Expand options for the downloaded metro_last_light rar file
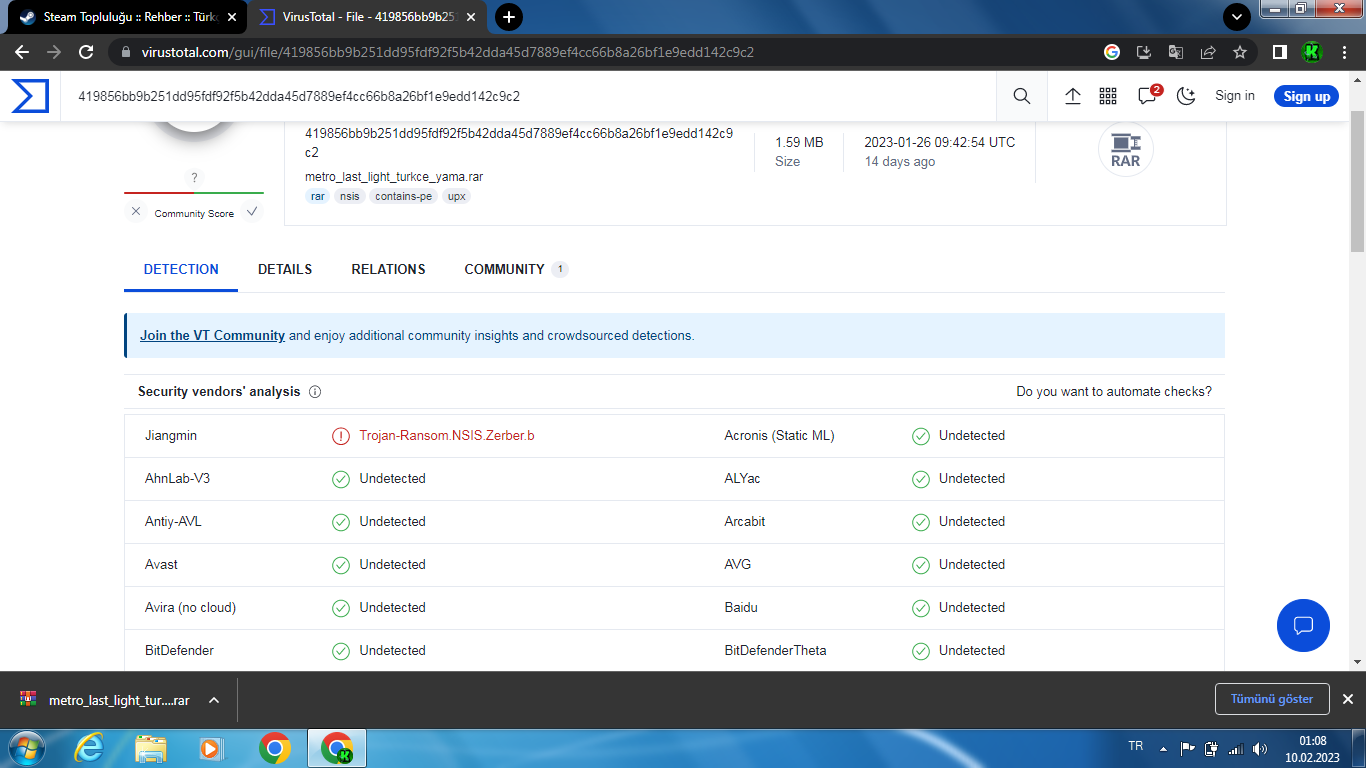 click(214, 700)
